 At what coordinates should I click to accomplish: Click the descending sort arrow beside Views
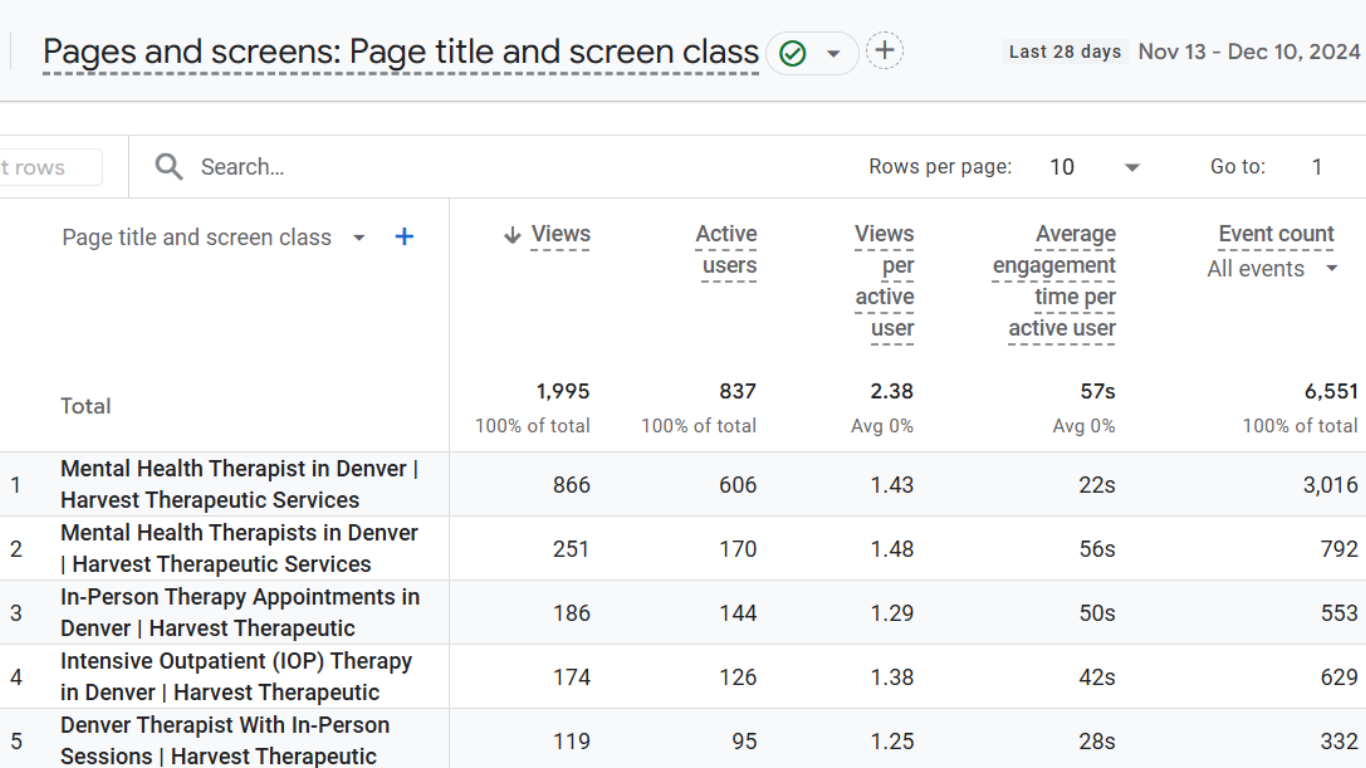512,235
